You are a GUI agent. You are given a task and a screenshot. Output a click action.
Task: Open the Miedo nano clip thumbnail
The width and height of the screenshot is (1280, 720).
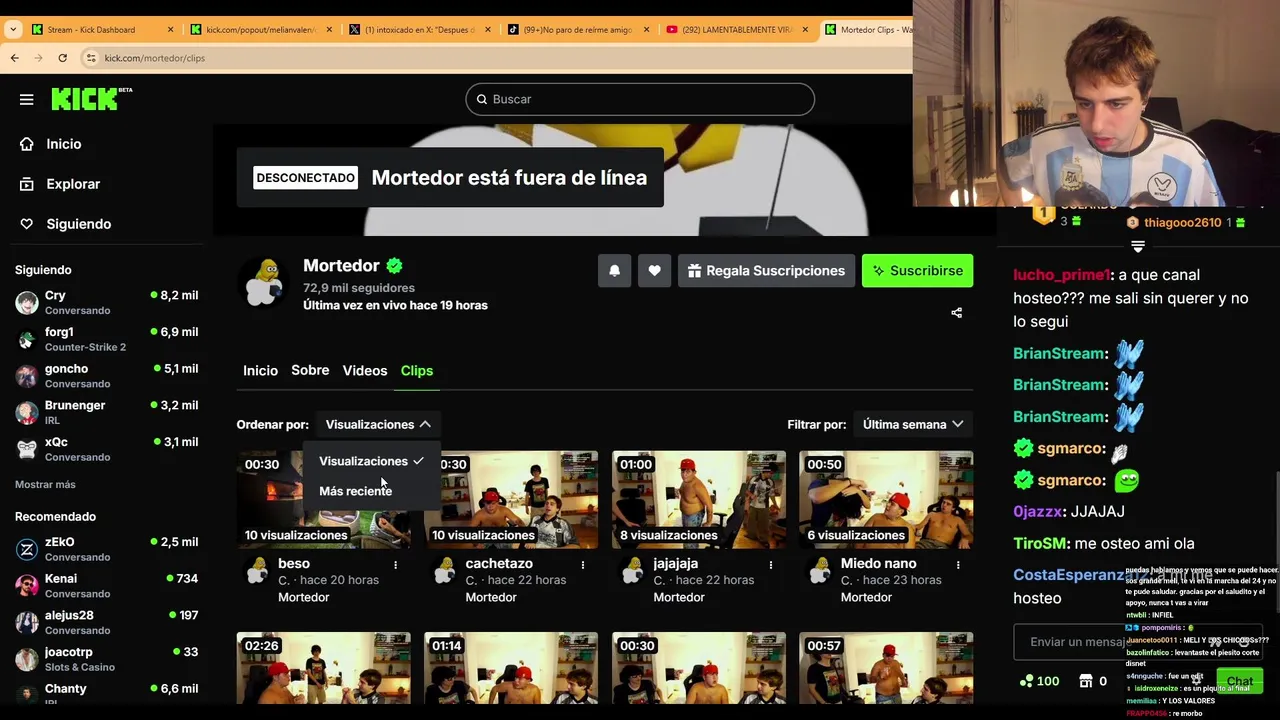(x=886, y=499)
